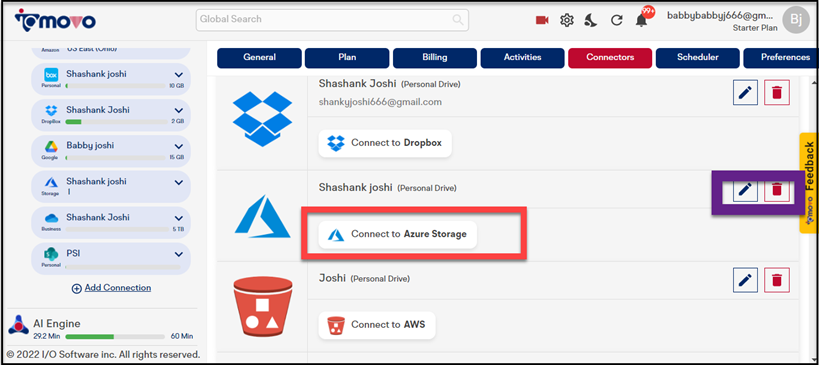
Task: Open the Bj user avatar
Action: (x=795, y=20)
